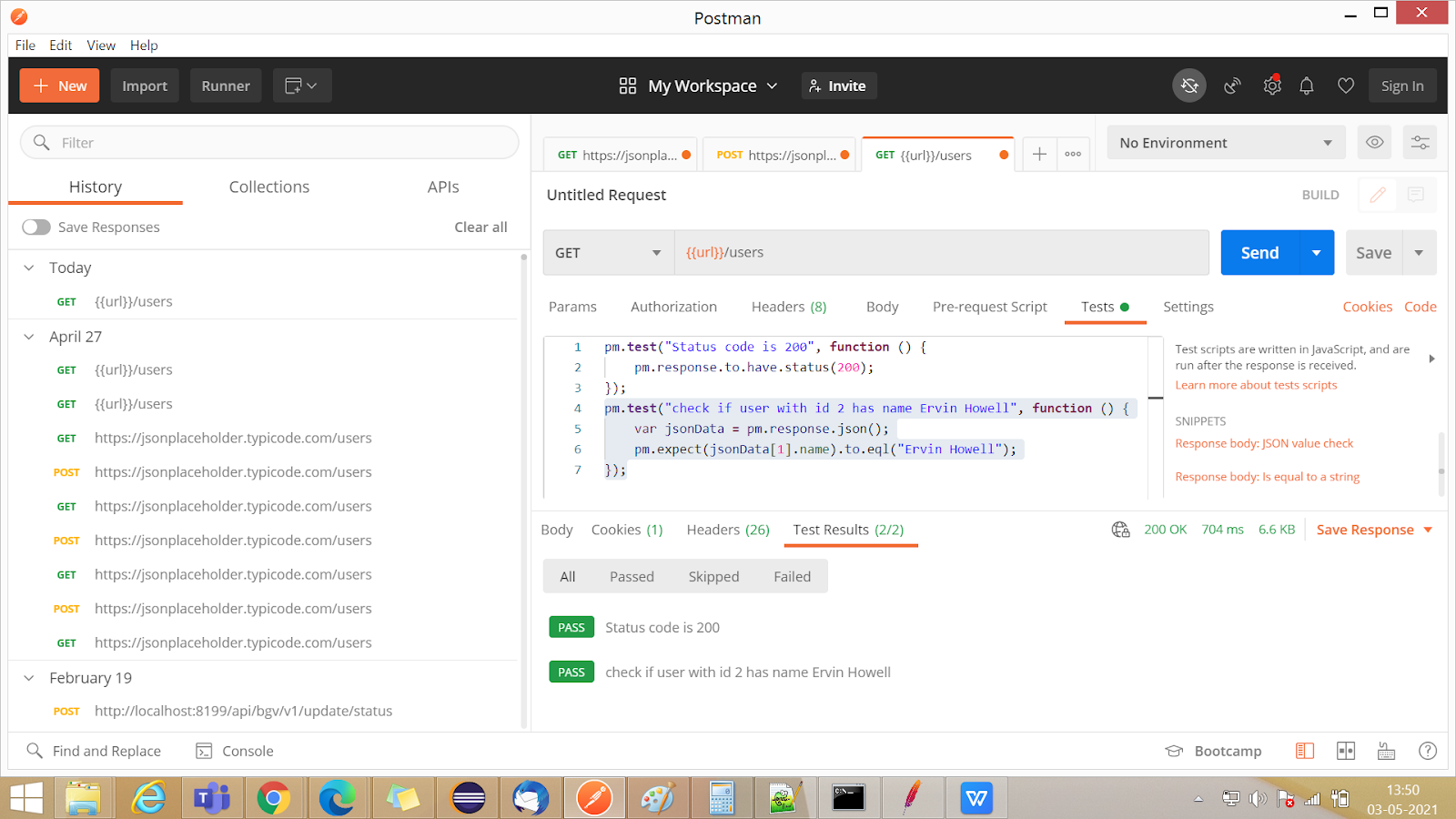Expand the snippets panel arrow
1456x819 pixels.
[1431, 359]
